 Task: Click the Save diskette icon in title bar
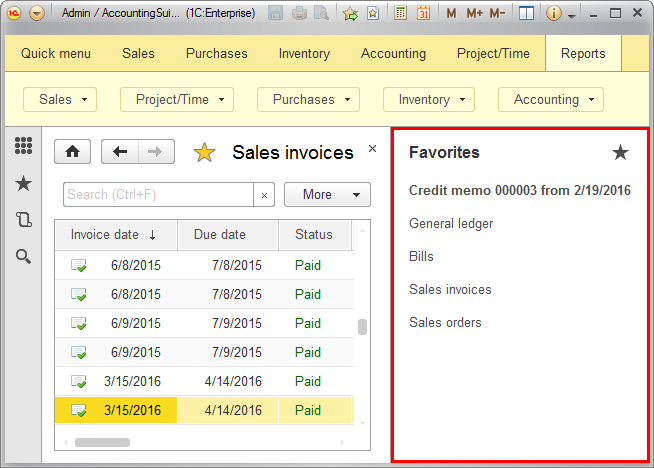pos(275,13)
